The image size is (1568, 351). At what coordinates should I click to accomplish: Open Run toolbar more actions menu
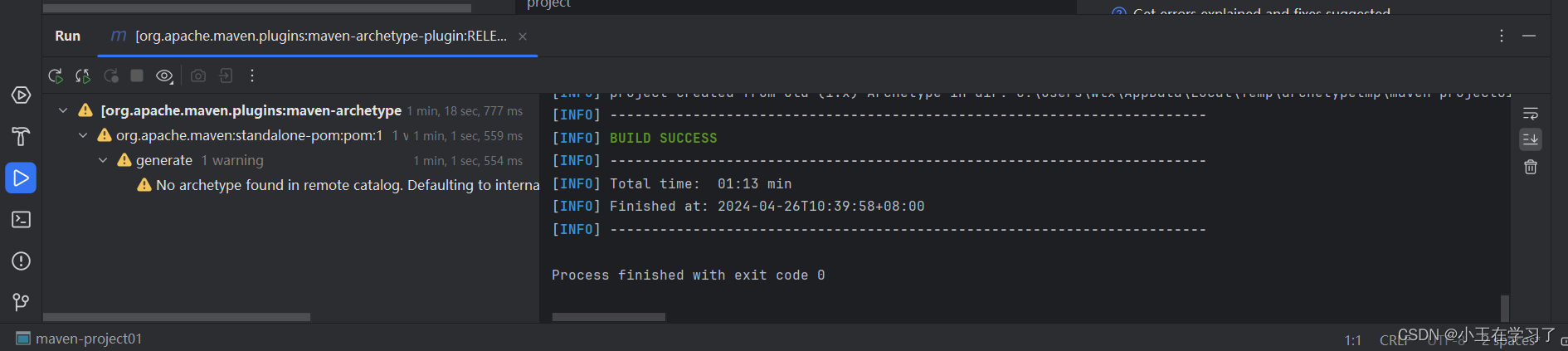[x=252, y=76]
